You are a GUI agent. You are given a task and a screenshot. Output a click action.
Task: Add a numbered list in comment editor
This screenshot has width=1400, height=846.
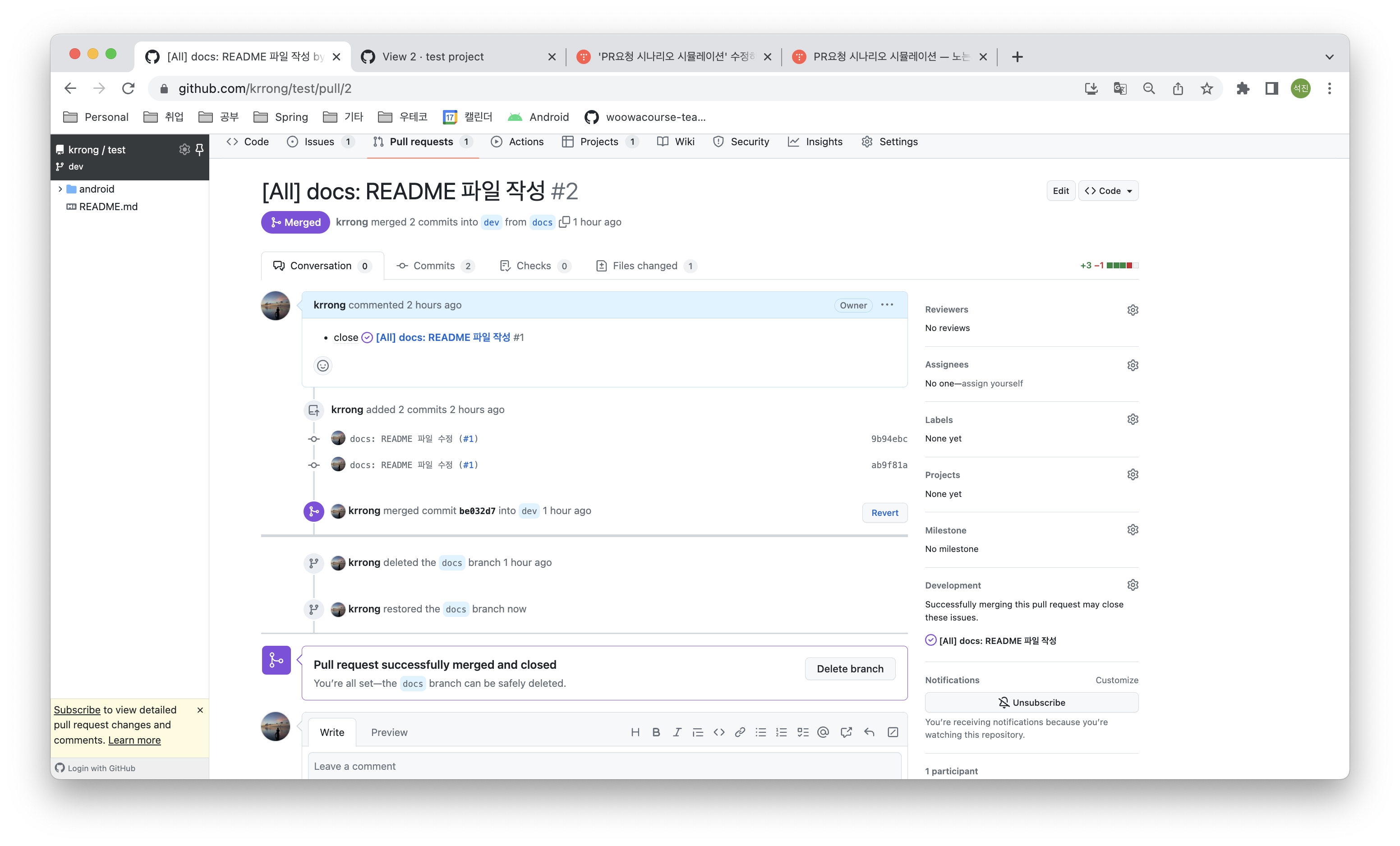(x=781, y=732)
